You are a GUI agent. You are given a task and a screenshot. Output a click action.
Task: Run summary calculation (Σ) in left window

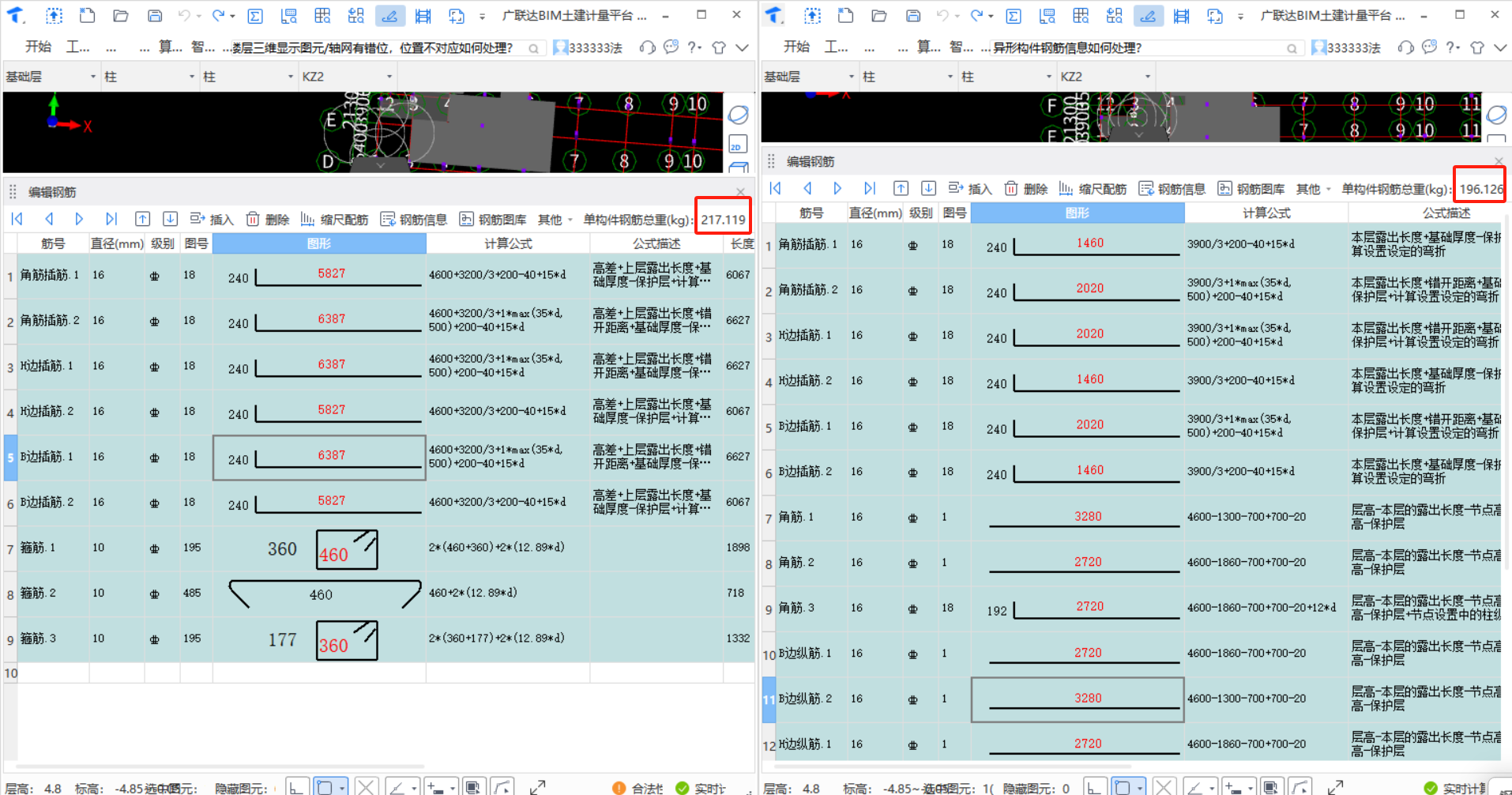coord(255,15)
